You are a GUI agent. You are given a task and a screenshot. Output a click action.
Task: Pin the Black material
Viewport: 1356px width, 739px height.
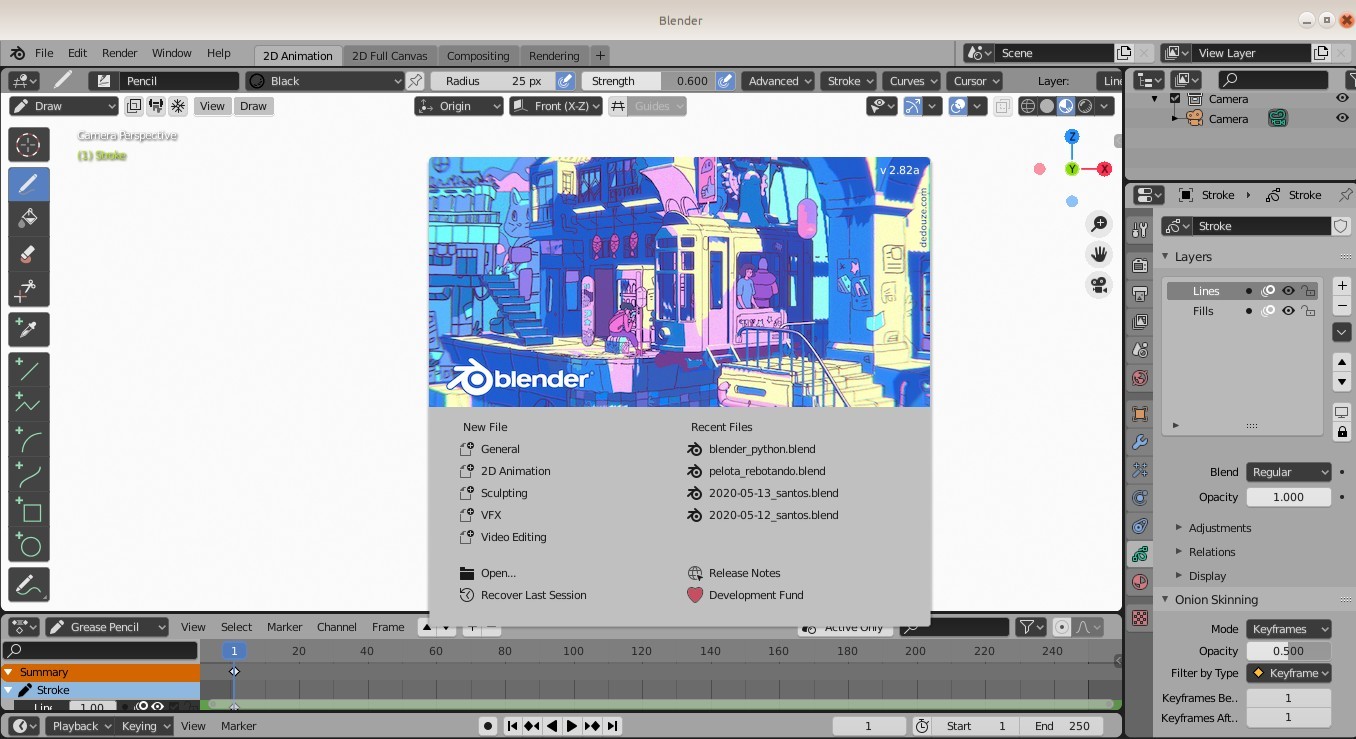pos(416,81)
